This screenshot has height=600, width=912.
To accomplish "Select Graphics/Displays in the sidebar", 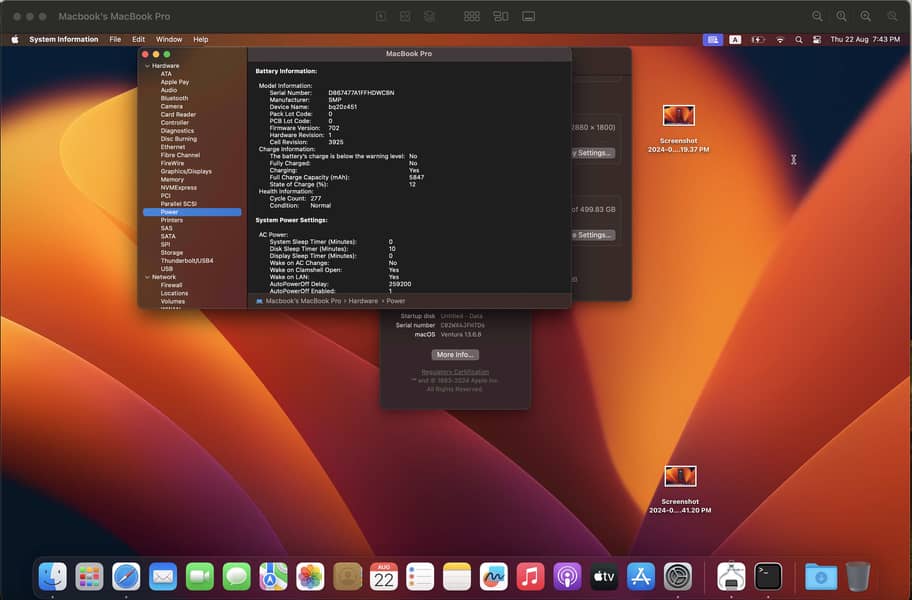I will [186, 171].
